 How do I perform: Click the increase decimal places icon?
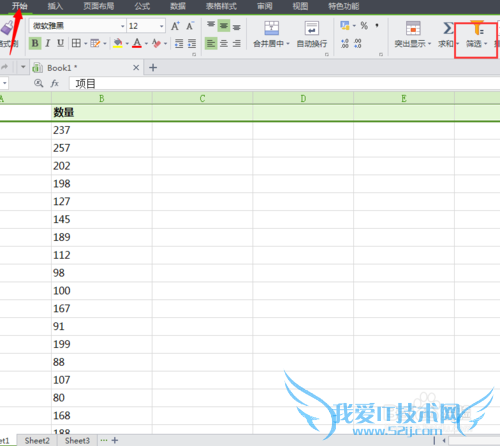pos(345,43)
